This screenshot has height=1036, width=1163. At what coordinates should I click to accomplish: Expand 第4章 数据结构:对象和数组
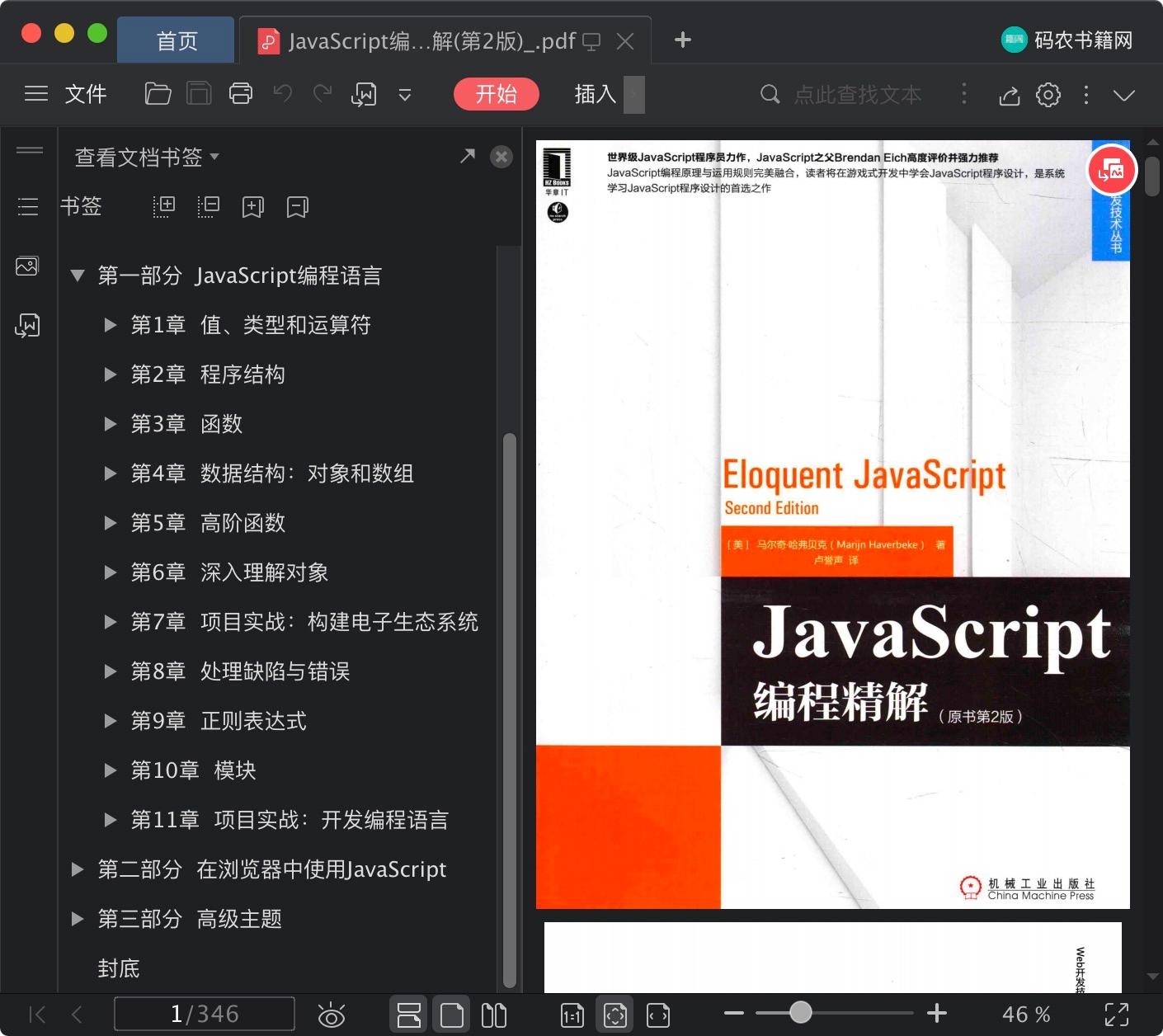coord(110,473)
